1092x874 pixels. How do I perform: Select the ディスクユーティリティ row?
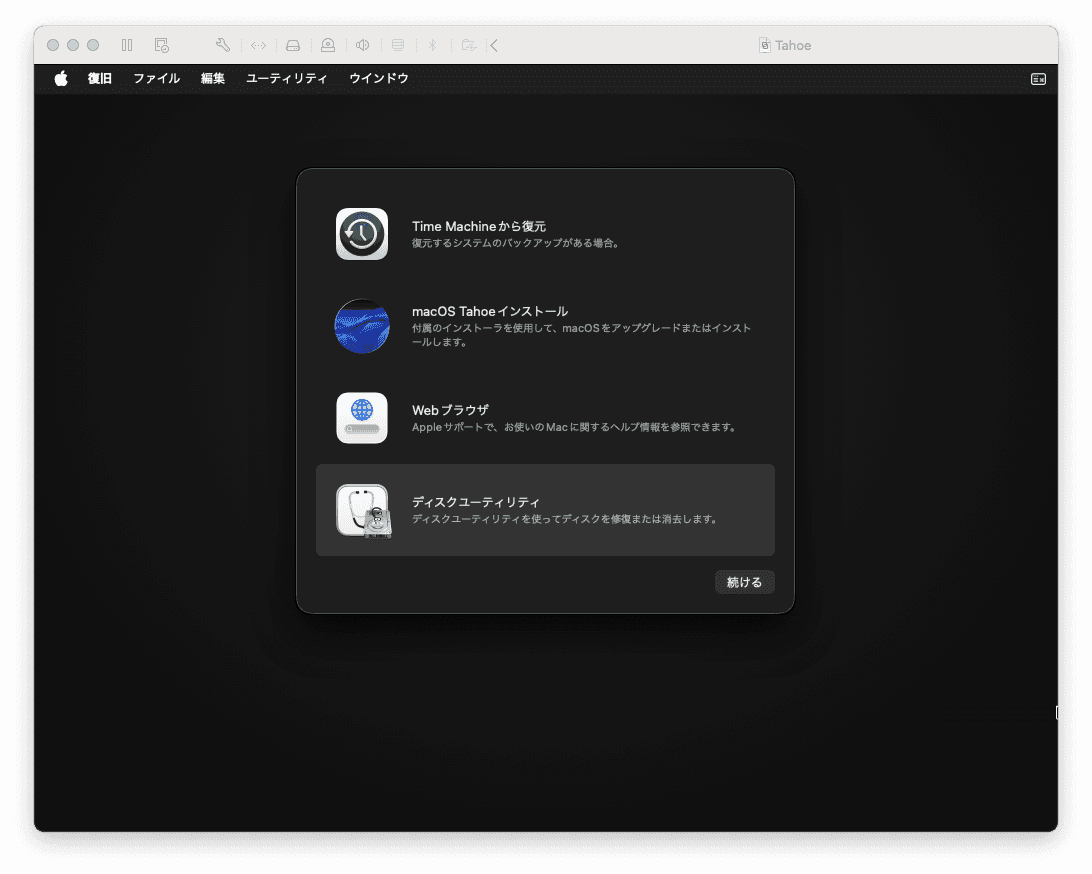[545, 510]
